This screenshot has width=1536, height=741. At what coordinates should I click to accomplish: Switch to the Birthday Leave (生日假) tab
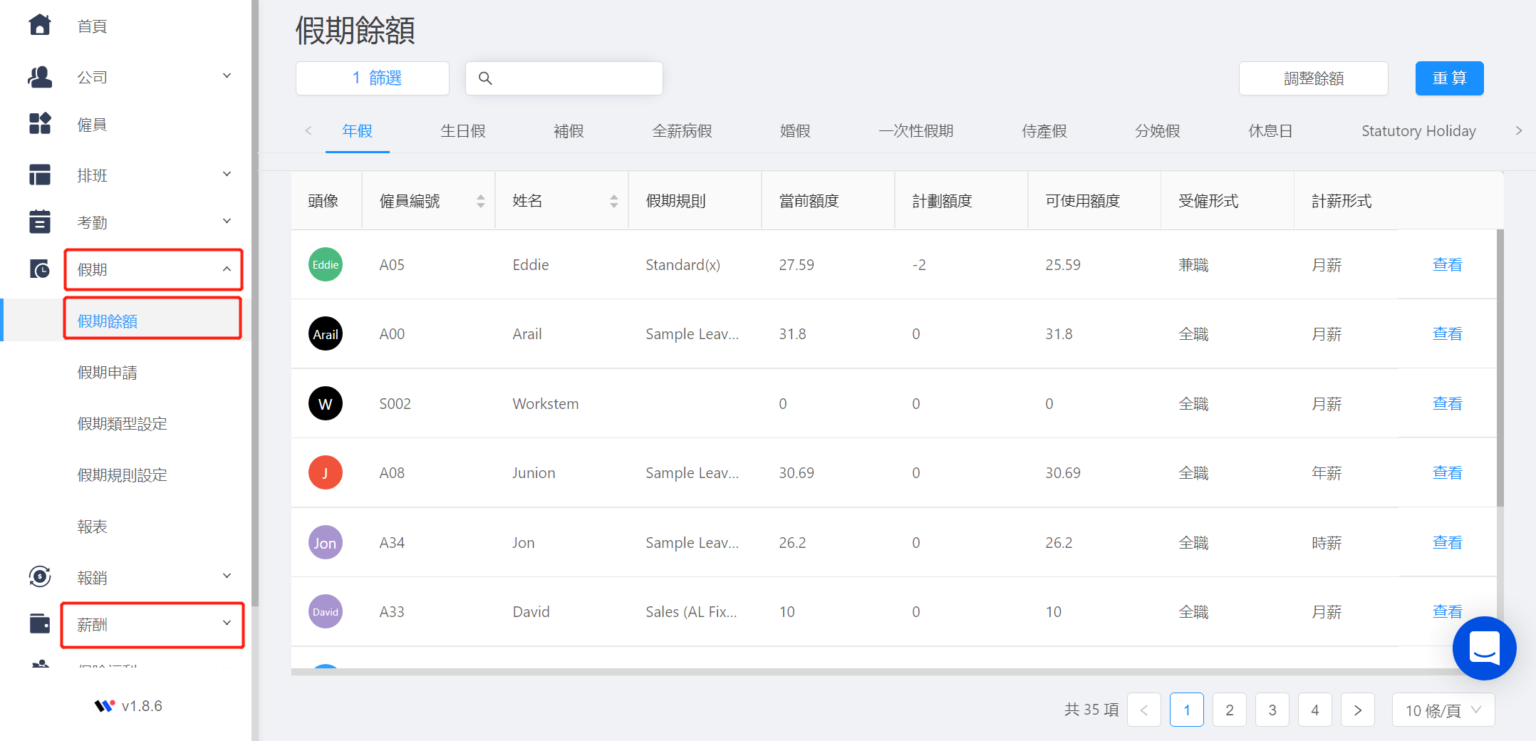(463, 131)
